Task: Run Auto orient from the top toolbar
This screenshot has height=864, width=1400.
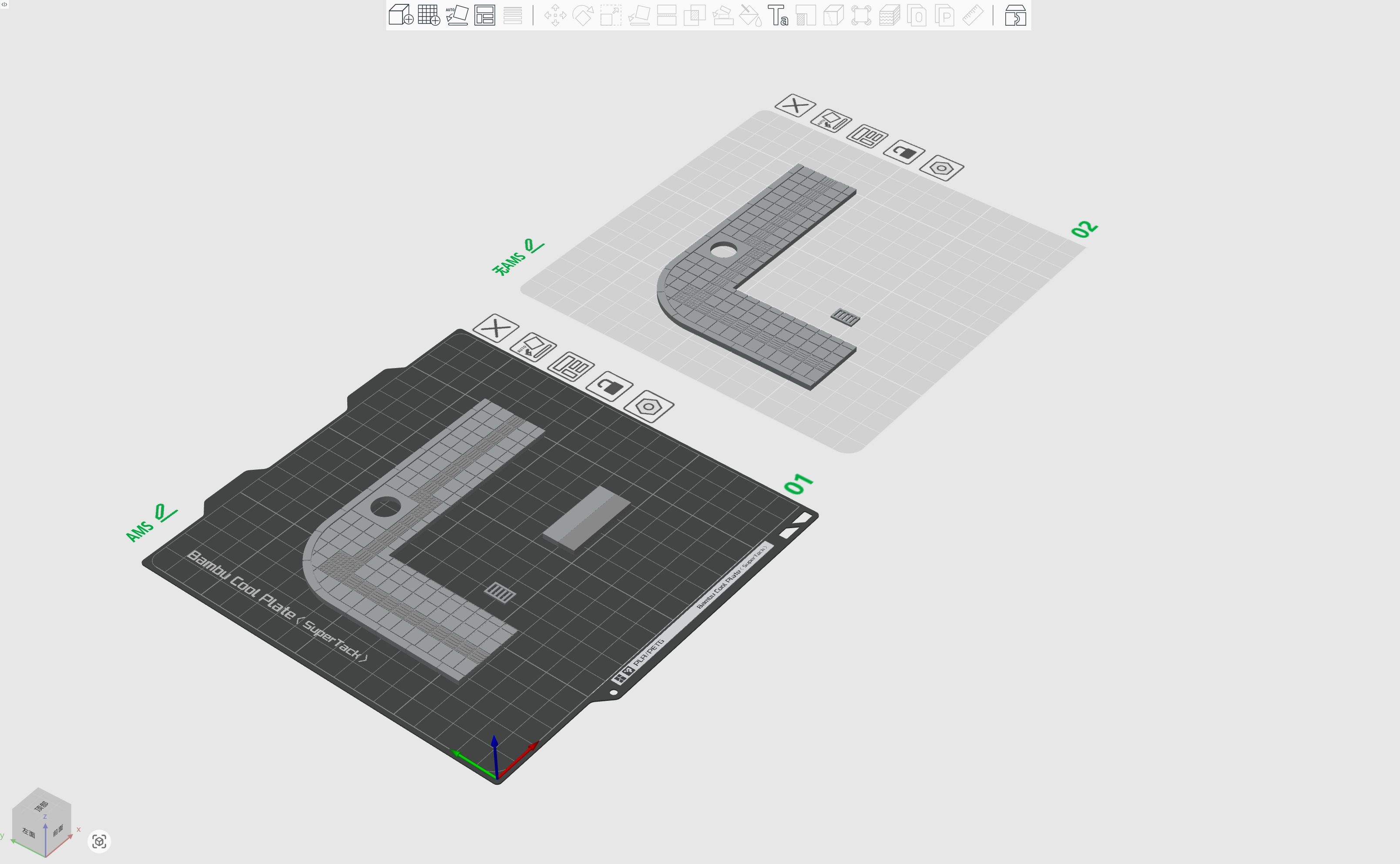Action: (457, 15)
